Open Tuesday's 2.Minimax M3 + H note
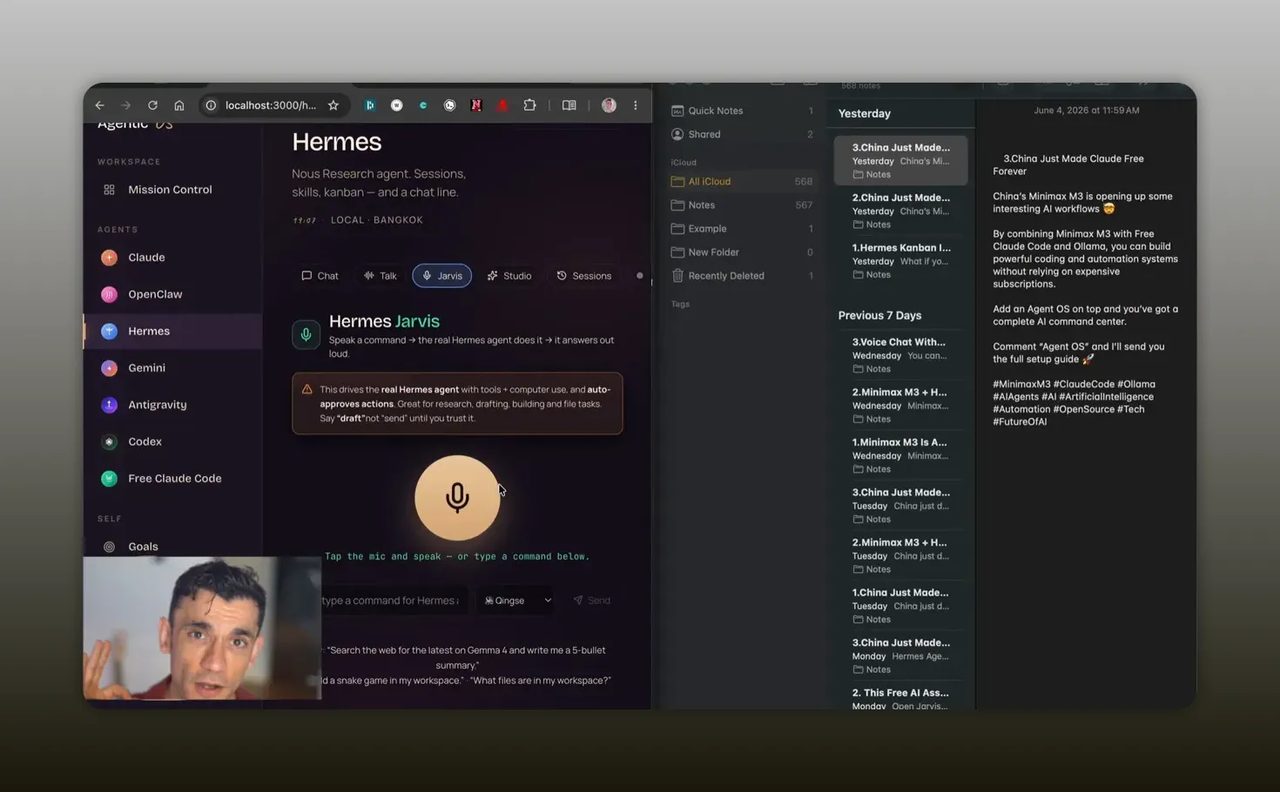Viewport: 1280px width, 792px height. (x=901, y=555)
